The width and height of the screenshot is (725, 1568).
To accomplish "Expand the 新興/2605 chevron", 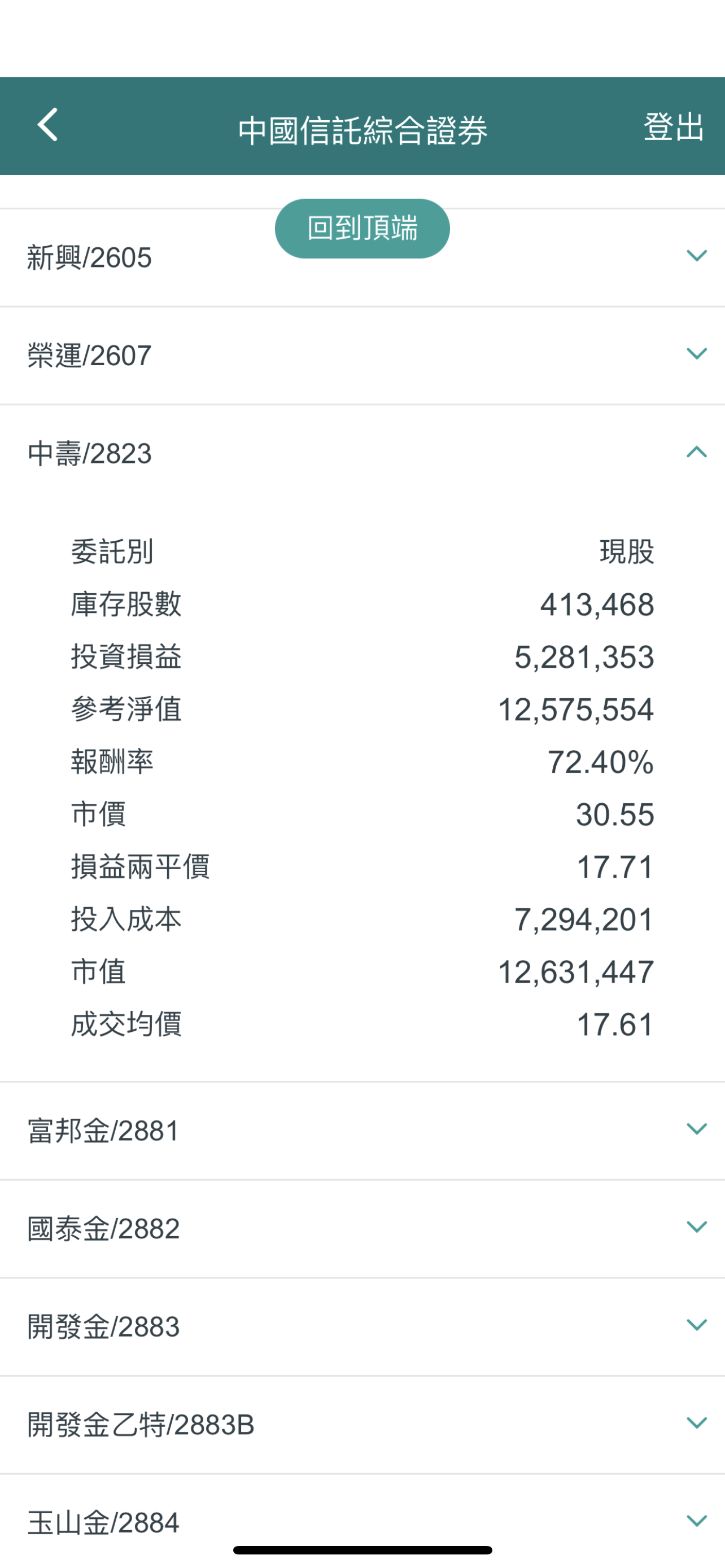I will coord(696,256).
